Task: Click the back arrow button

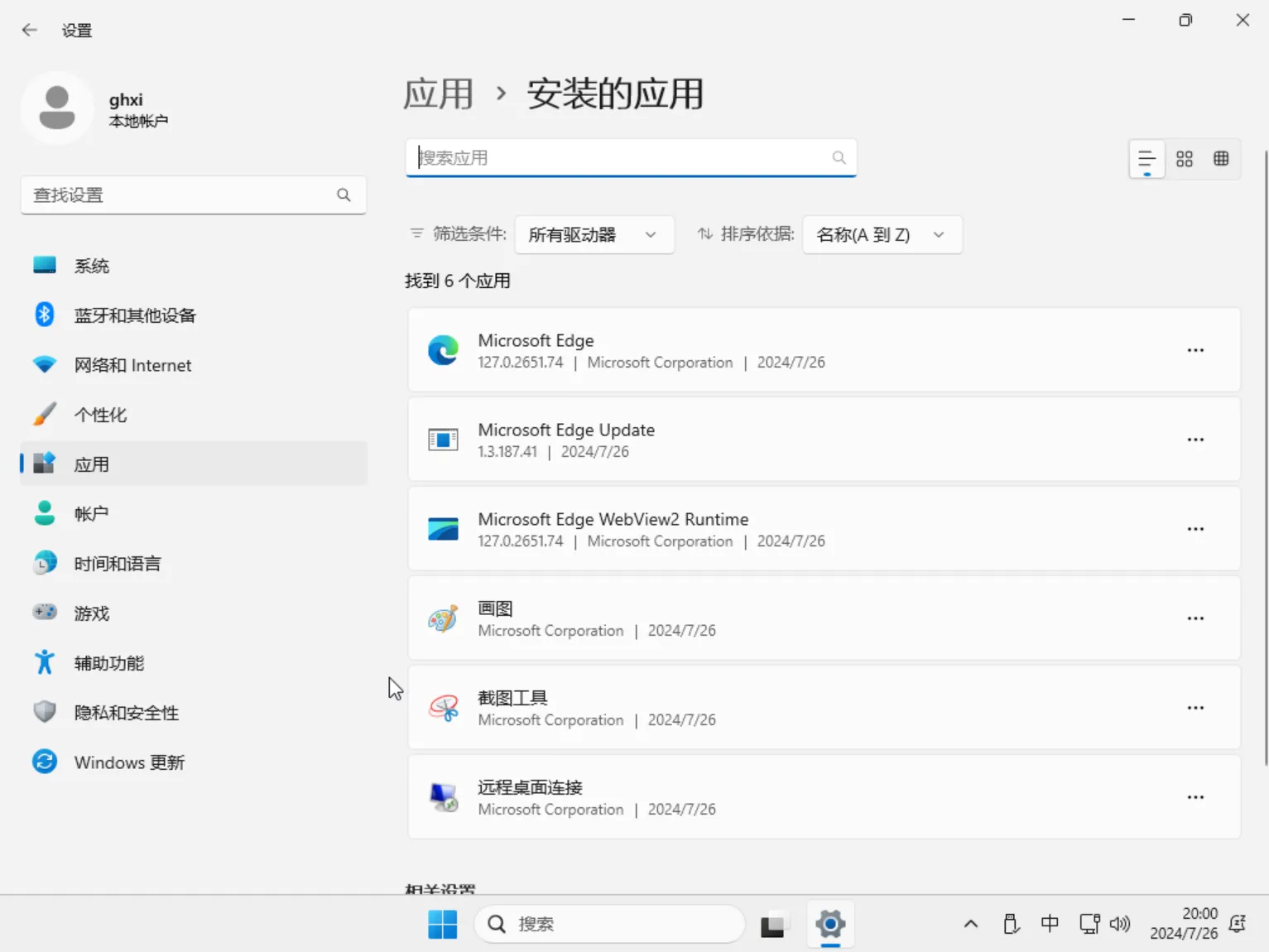Action: (29, 30)
